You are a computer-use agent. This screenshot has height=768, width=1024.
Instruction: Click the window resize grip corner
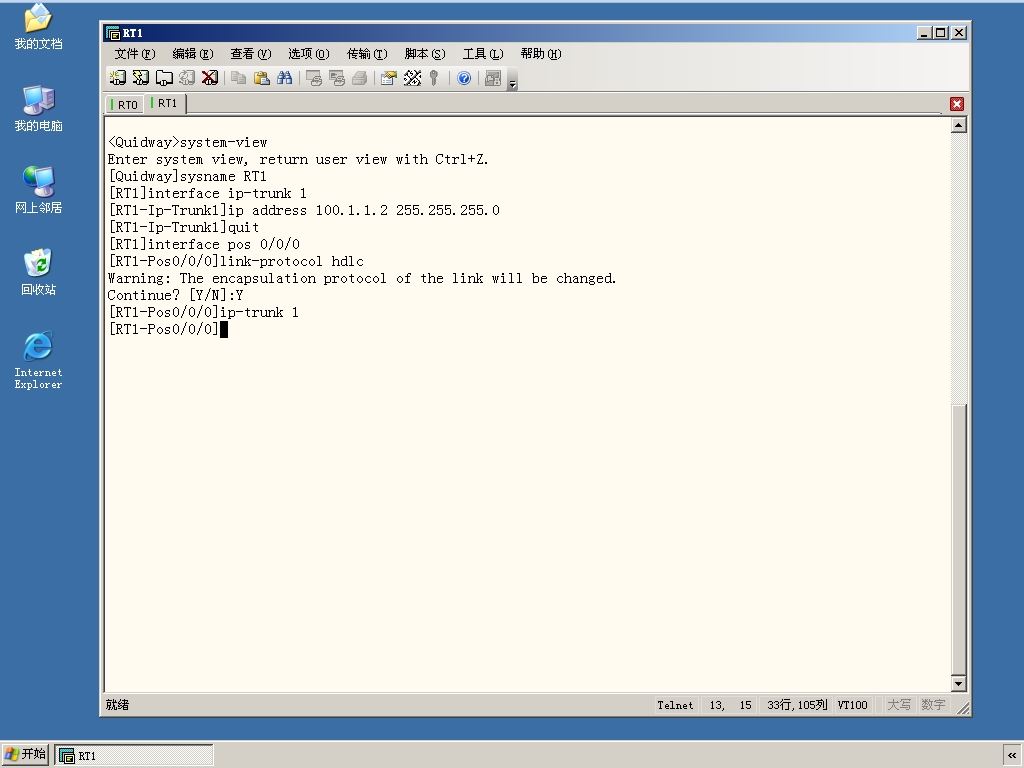[x=963, y=707]
